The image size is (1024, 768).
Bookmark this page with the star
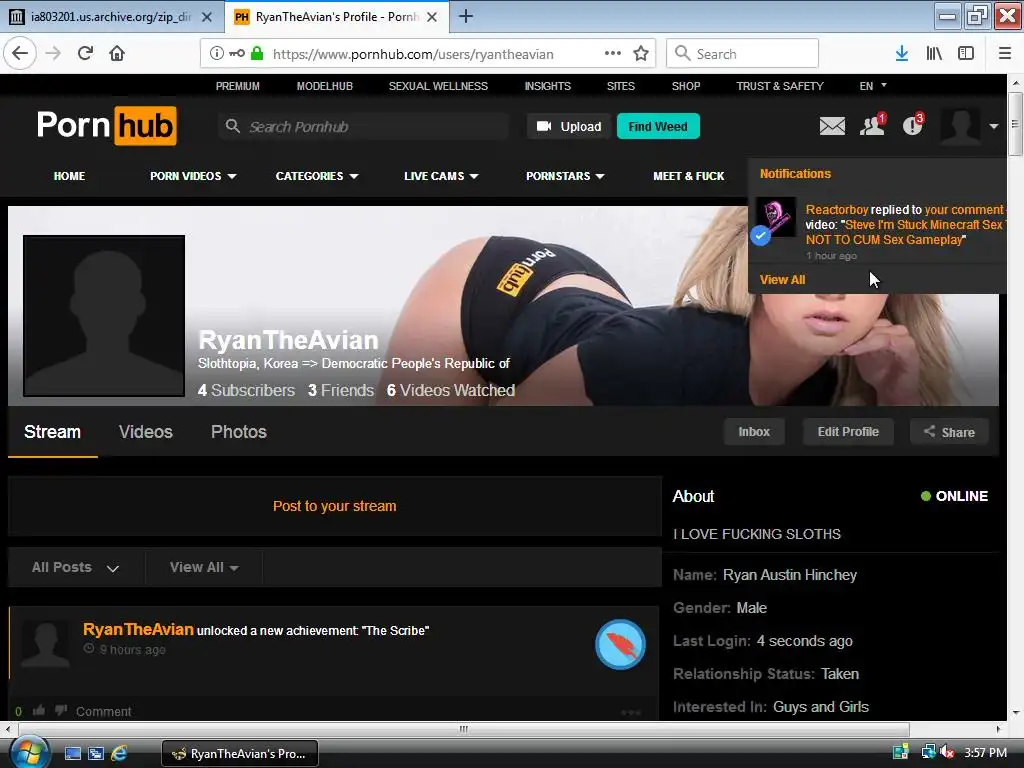(641, 54)
